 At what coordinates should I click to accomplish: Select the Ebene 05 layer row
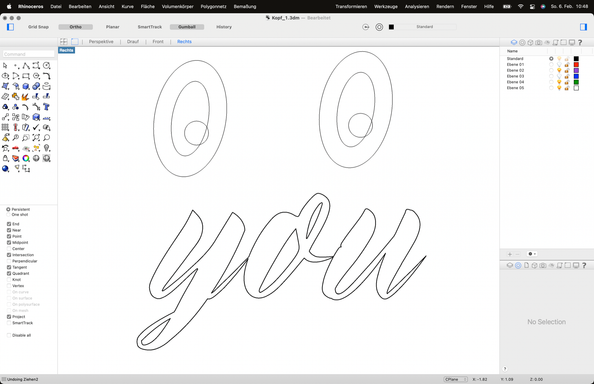(x=547, y=88)
